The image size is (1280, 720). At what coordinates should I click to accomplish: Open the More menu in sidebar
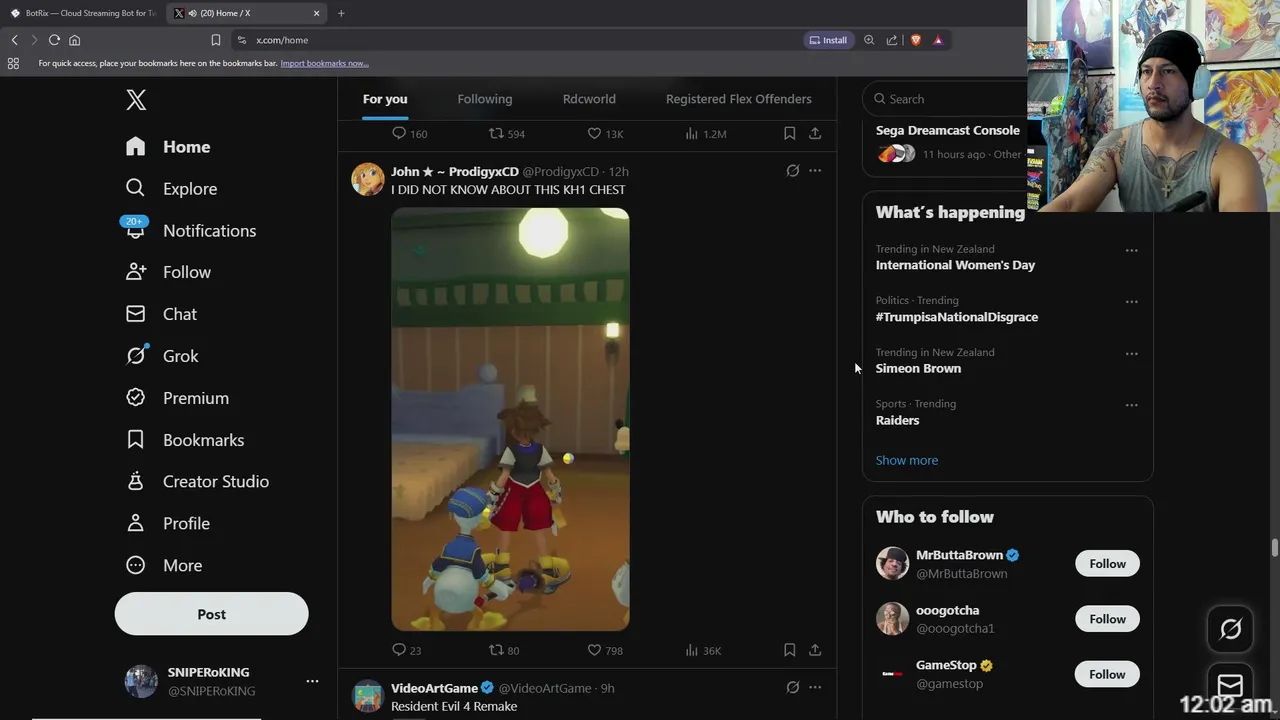164,565
